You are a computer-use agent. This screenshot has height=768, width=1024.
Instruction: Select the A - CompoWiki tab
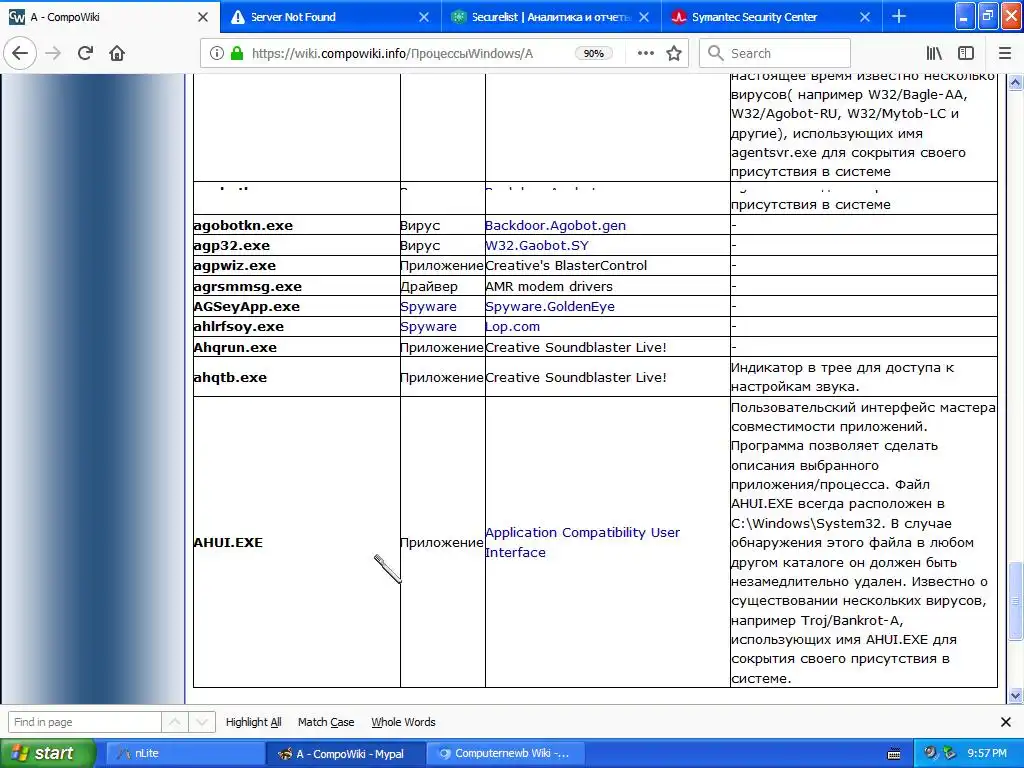coord(110,17)
